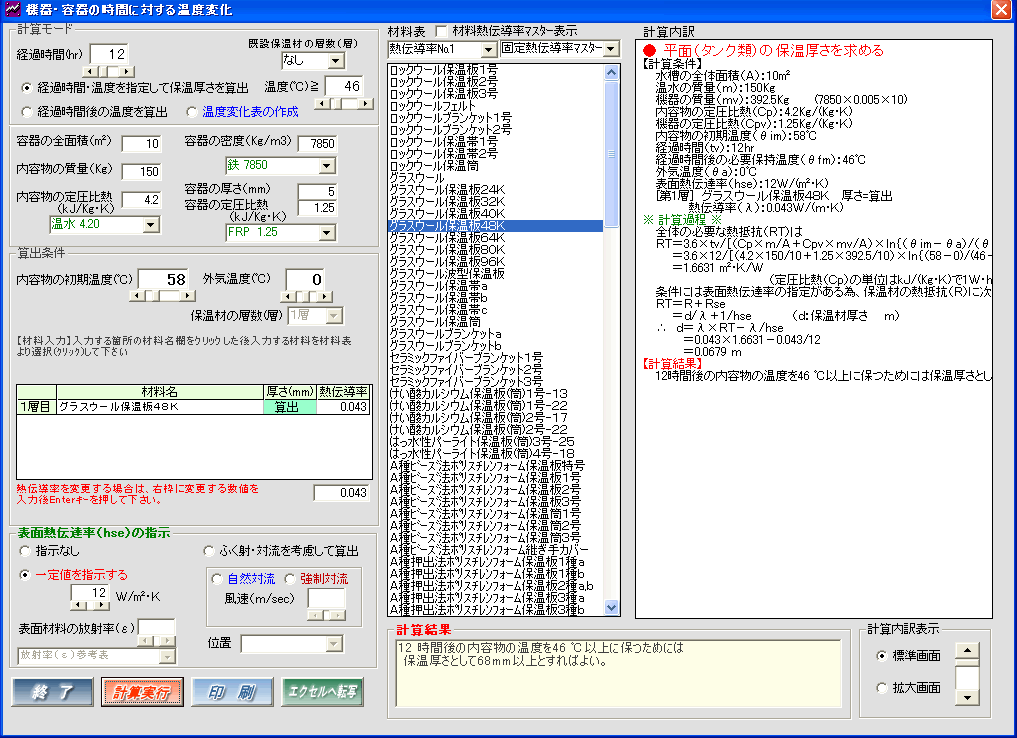Click the 容器の全面積 input field

141,144
